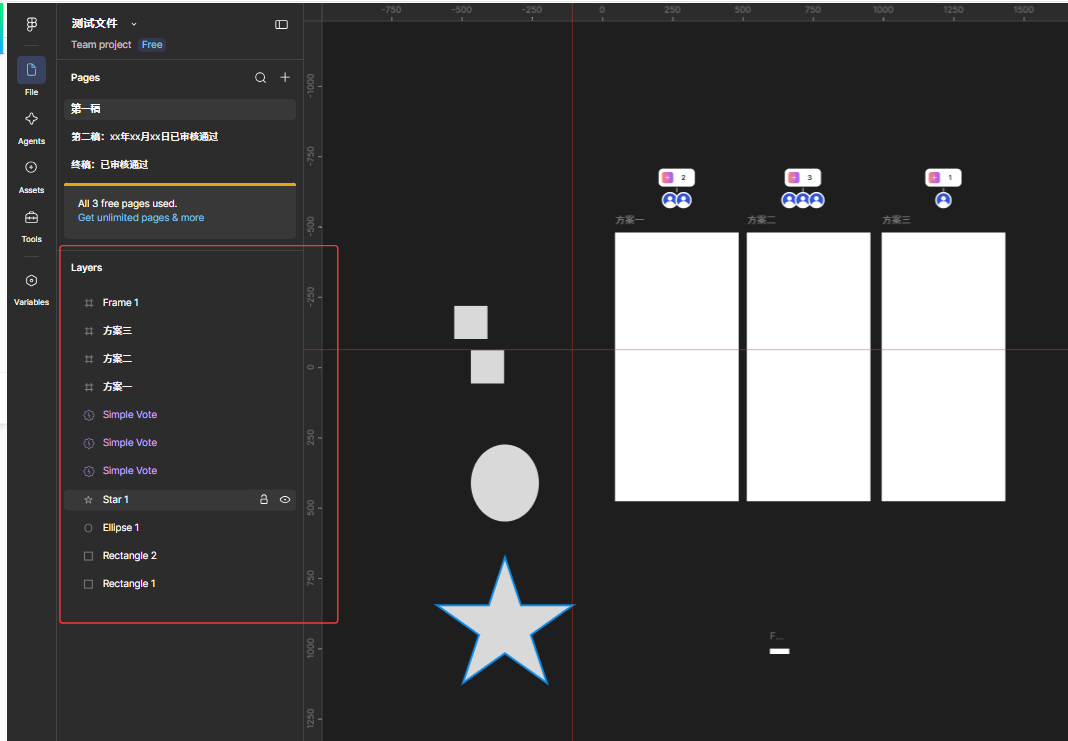The height and width of the screenshot is (741, 1068).
Task: Click the 方案三 frame label on canvas
Action: point(896,220)
